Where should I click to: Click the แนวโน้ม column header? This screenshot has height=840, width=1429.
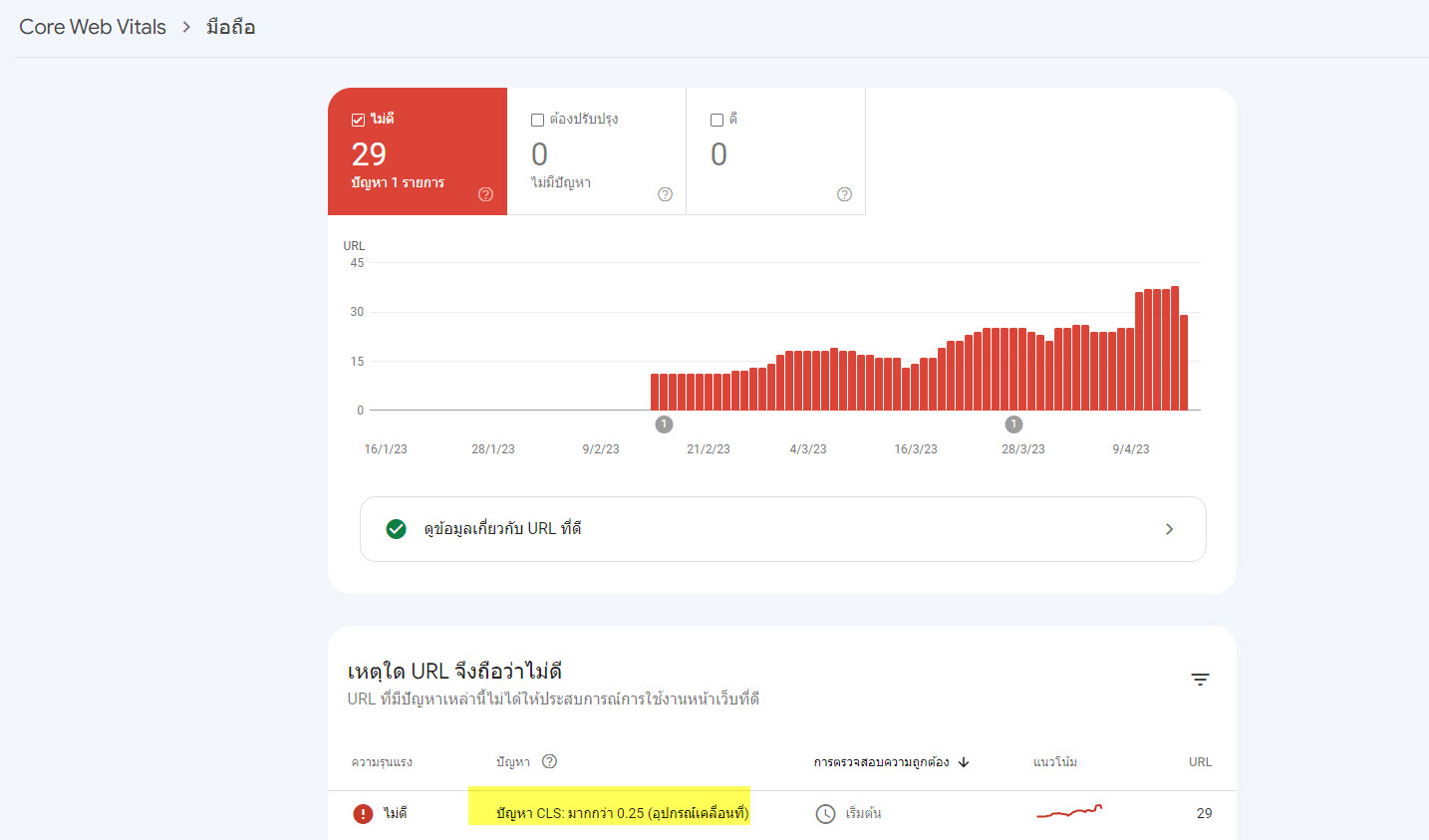[1055, 762]
